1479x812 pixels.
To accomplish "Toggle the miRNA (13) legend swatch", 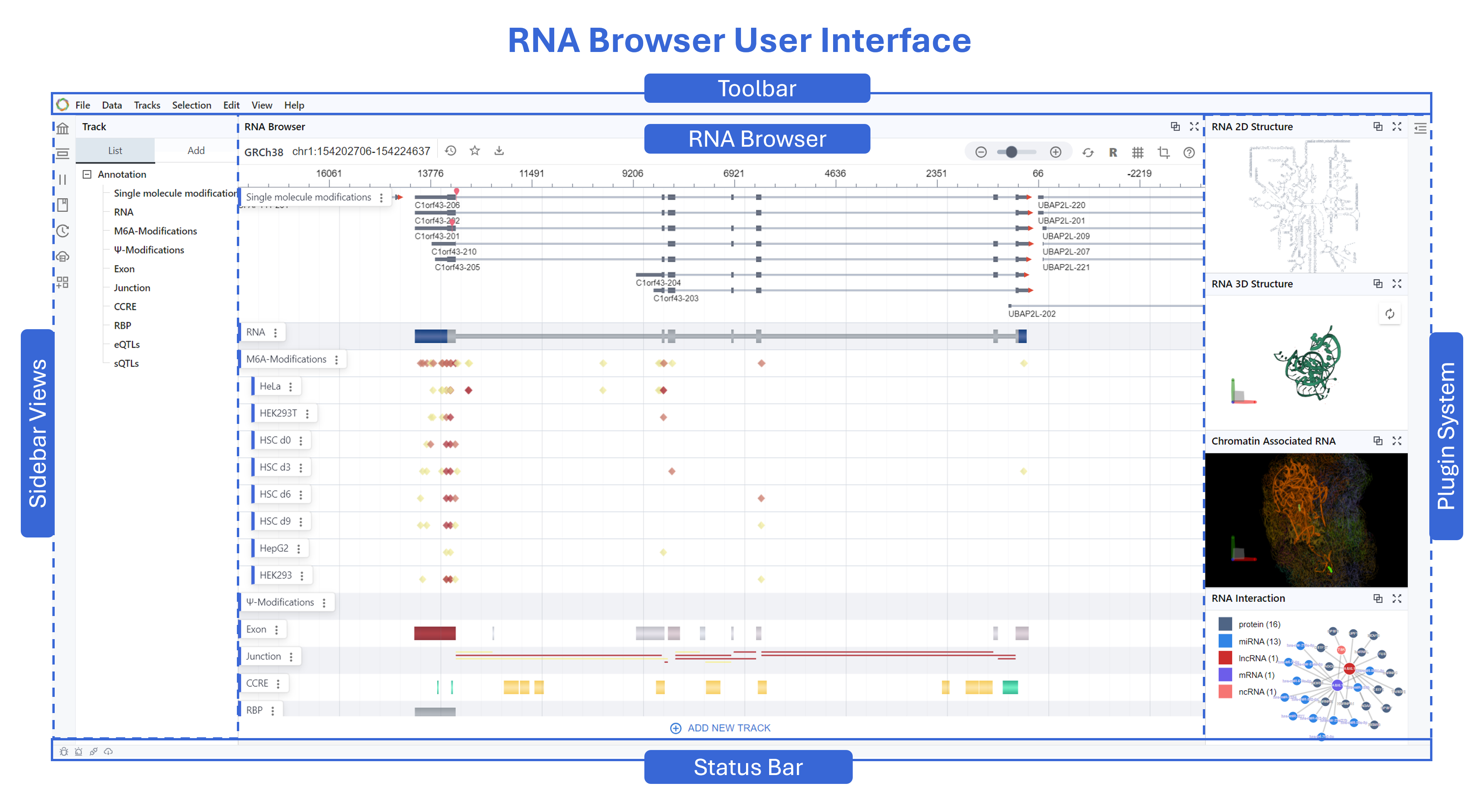I will [1225, 641].
